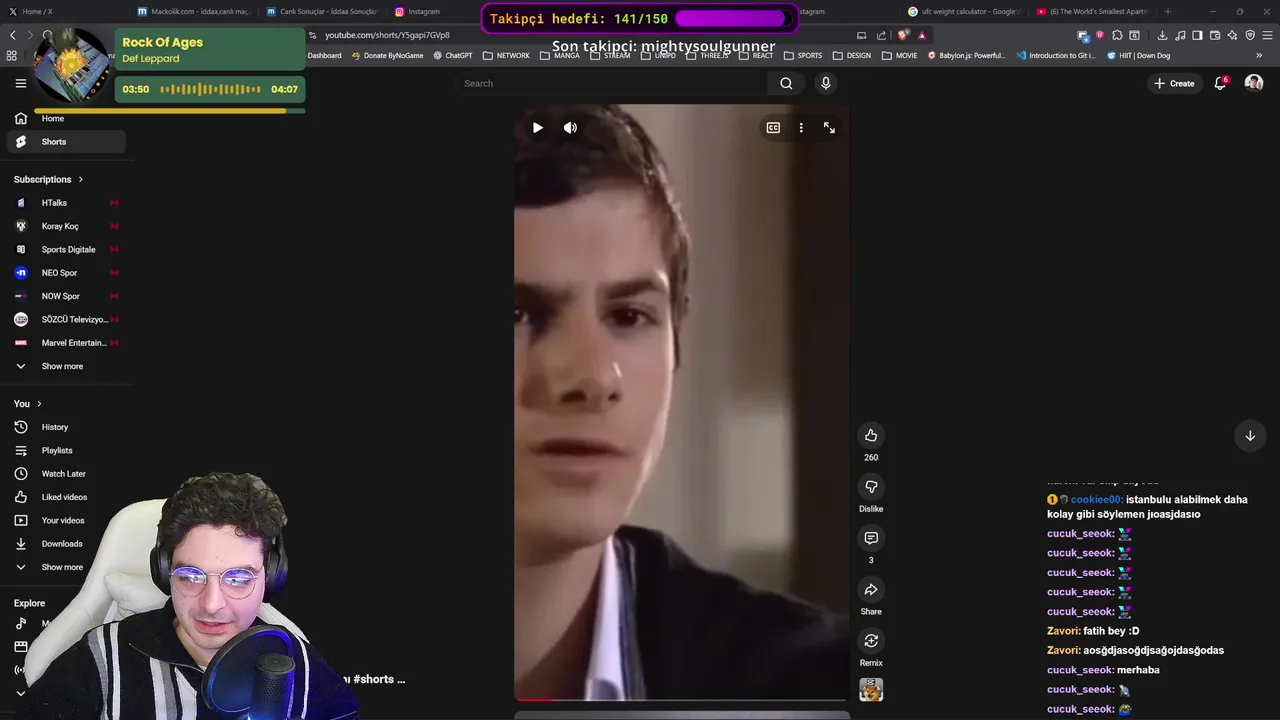This screenshot has width=1280, height=720.
Task: Go back with the browser back arrow
Action: [12, 35]
